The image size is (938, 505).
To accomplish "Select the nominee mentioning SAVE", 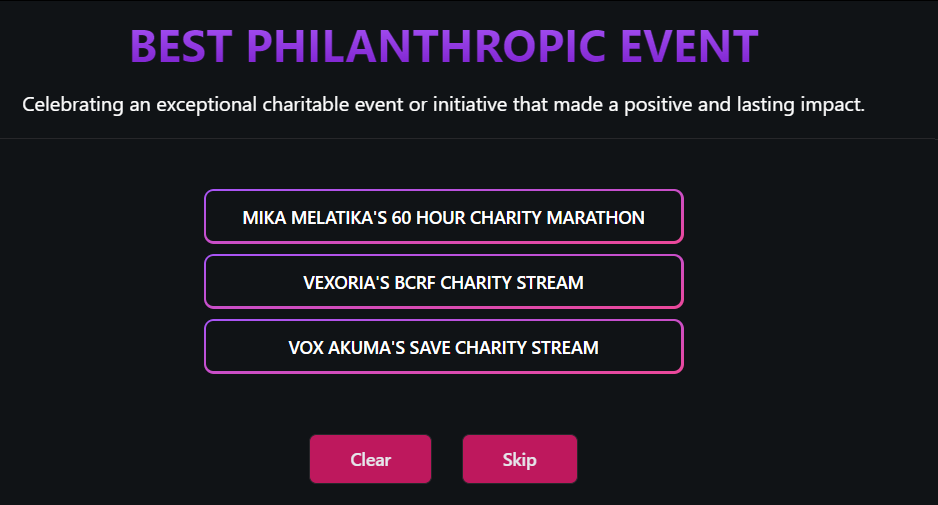I will click(443, 347).
